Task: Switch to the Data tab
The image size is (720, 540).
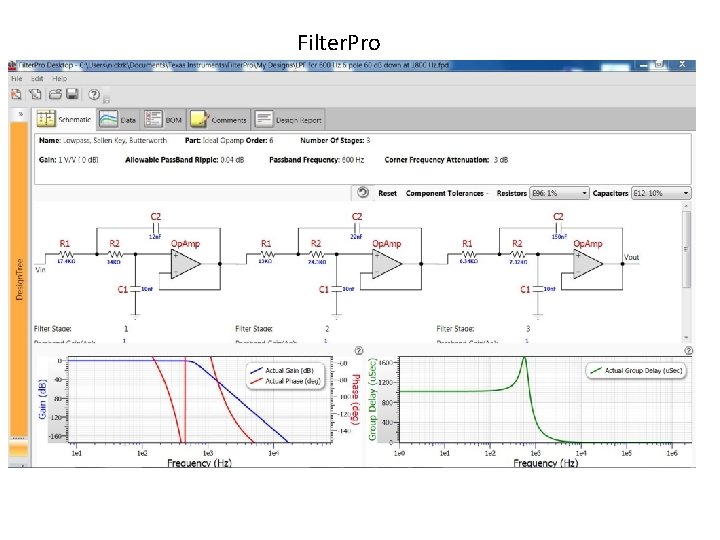Action: (118, 119)
